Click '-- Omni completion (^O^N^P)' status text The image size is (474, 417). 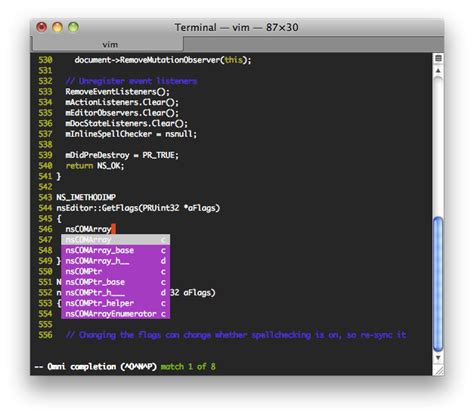[95, 367]
